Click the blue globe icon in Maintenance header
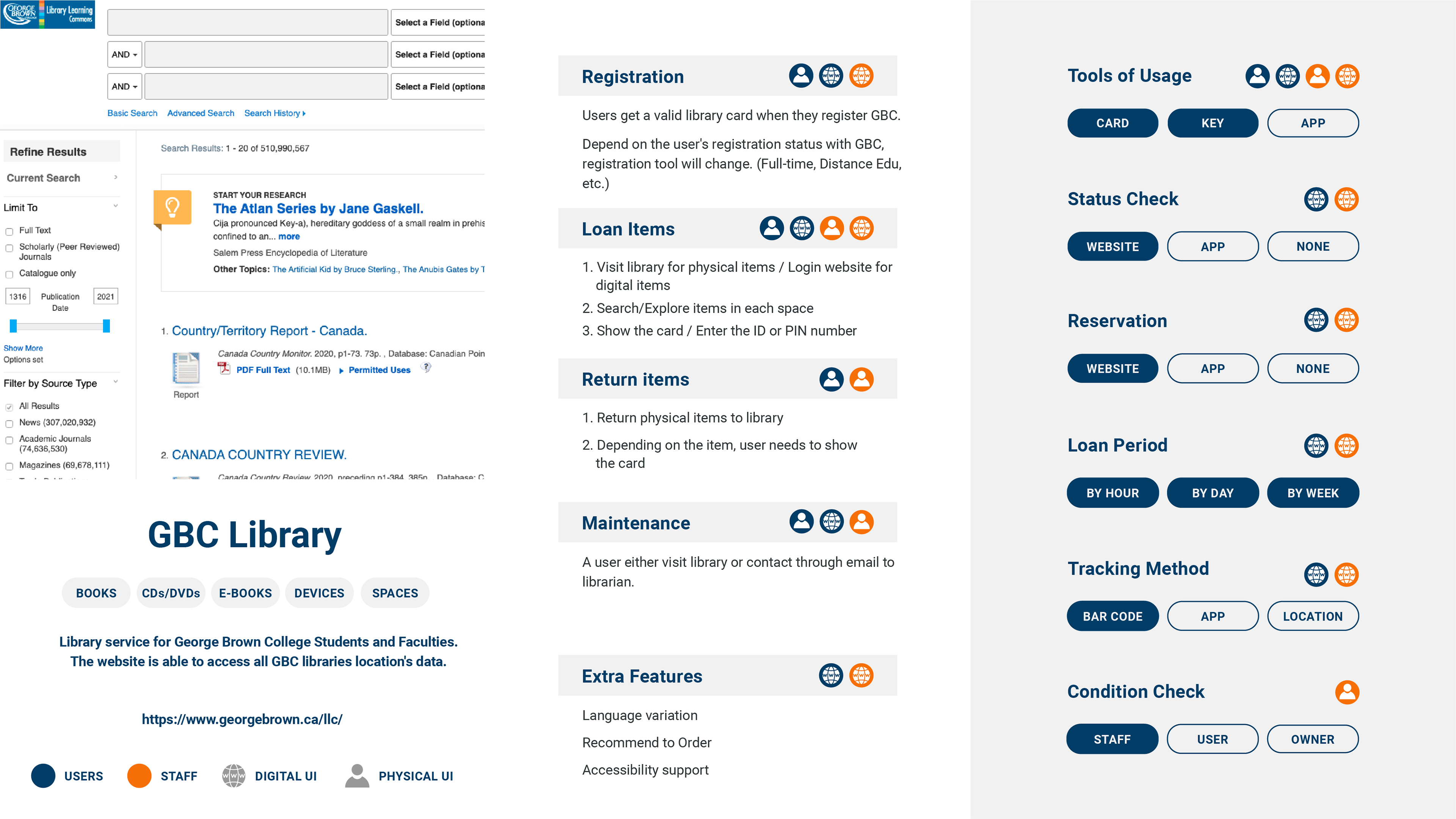This screenshot has height=819, width=1456. pos(832,522)
